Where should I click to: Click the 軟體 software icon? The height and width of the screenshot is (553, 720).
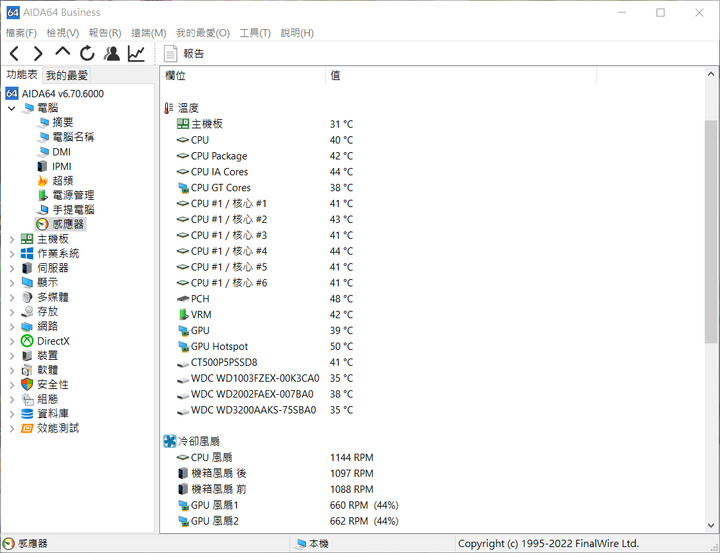tap(27, 370)
